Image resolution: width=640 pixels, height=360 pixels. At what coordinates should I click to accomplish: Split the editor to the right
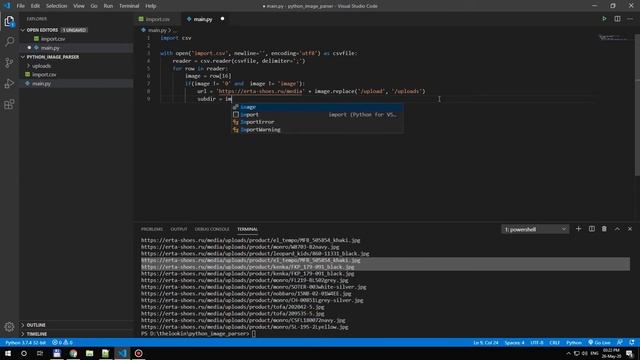(617, 19)
